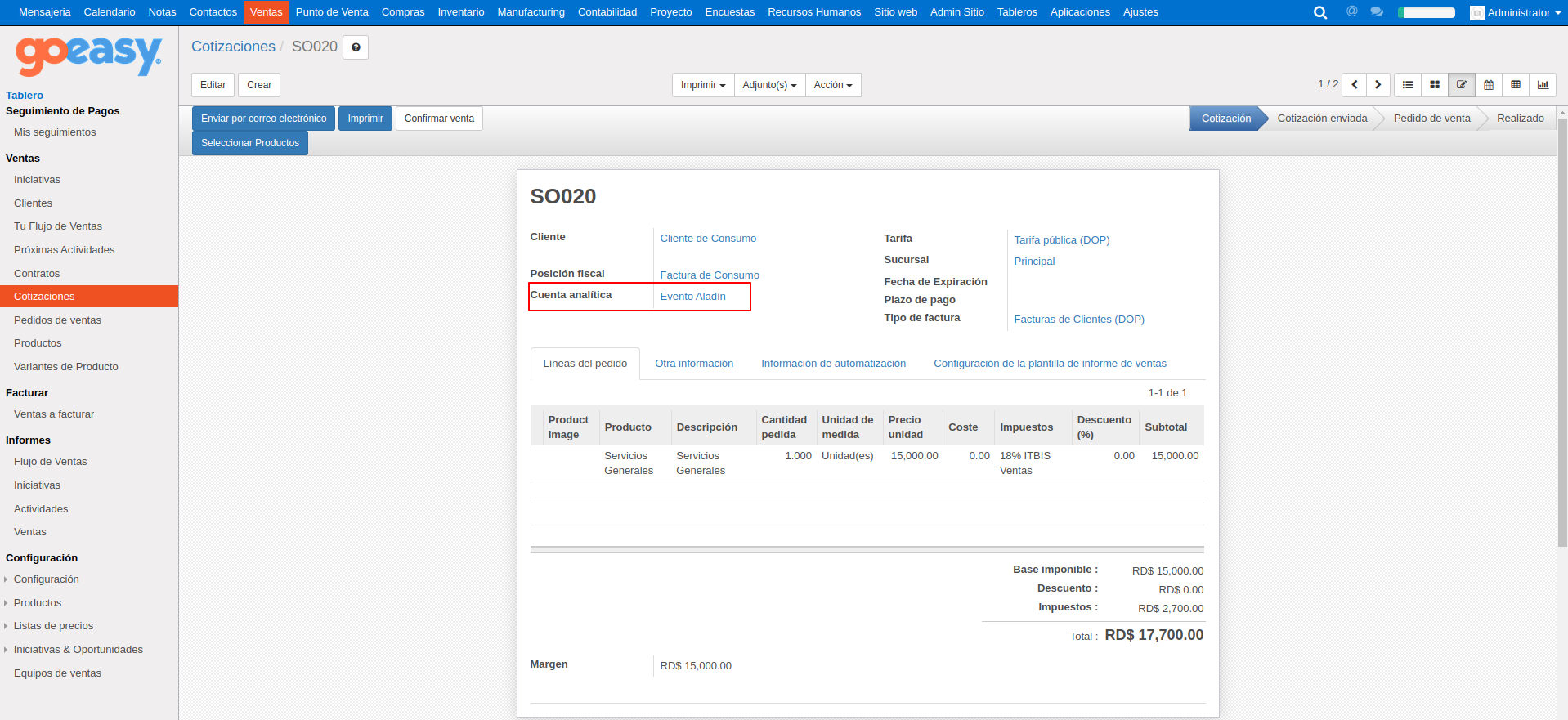Viewport: 1568px width, 720px height.
Task: Expand Iniciativas & Oportunidades item
Action: click(78, 650)
